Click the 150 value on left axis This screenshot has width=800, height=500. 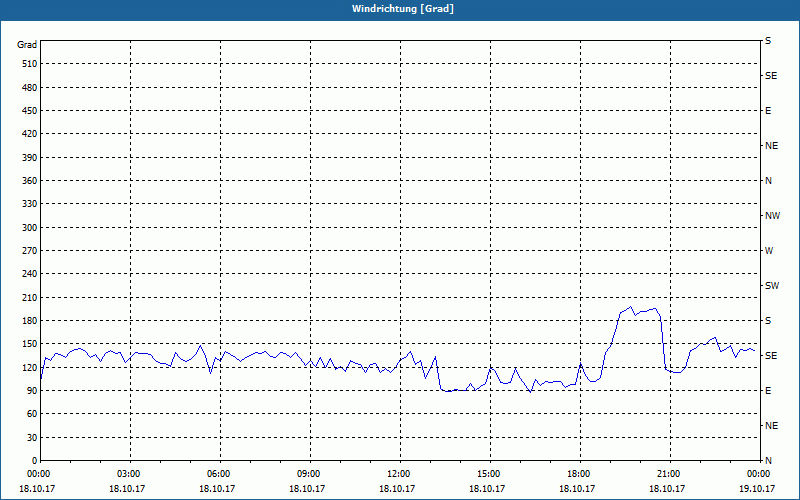point(30,344)
